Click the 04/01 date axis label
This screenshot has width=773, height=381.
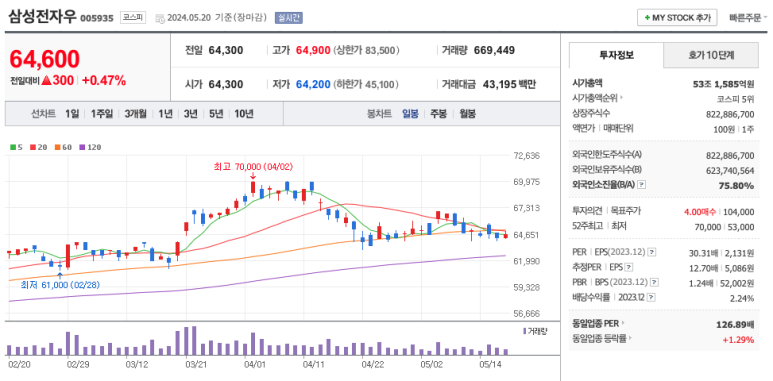[x=255, y=365]
